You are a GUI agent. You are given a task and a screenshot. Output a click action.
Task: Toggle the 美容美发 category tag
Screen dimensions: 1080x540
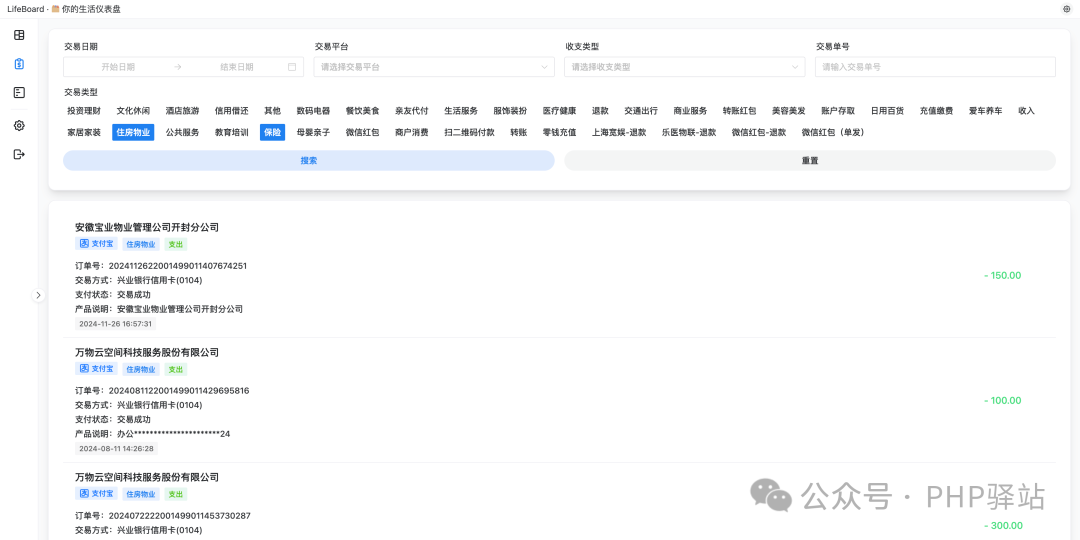point(789,111)
